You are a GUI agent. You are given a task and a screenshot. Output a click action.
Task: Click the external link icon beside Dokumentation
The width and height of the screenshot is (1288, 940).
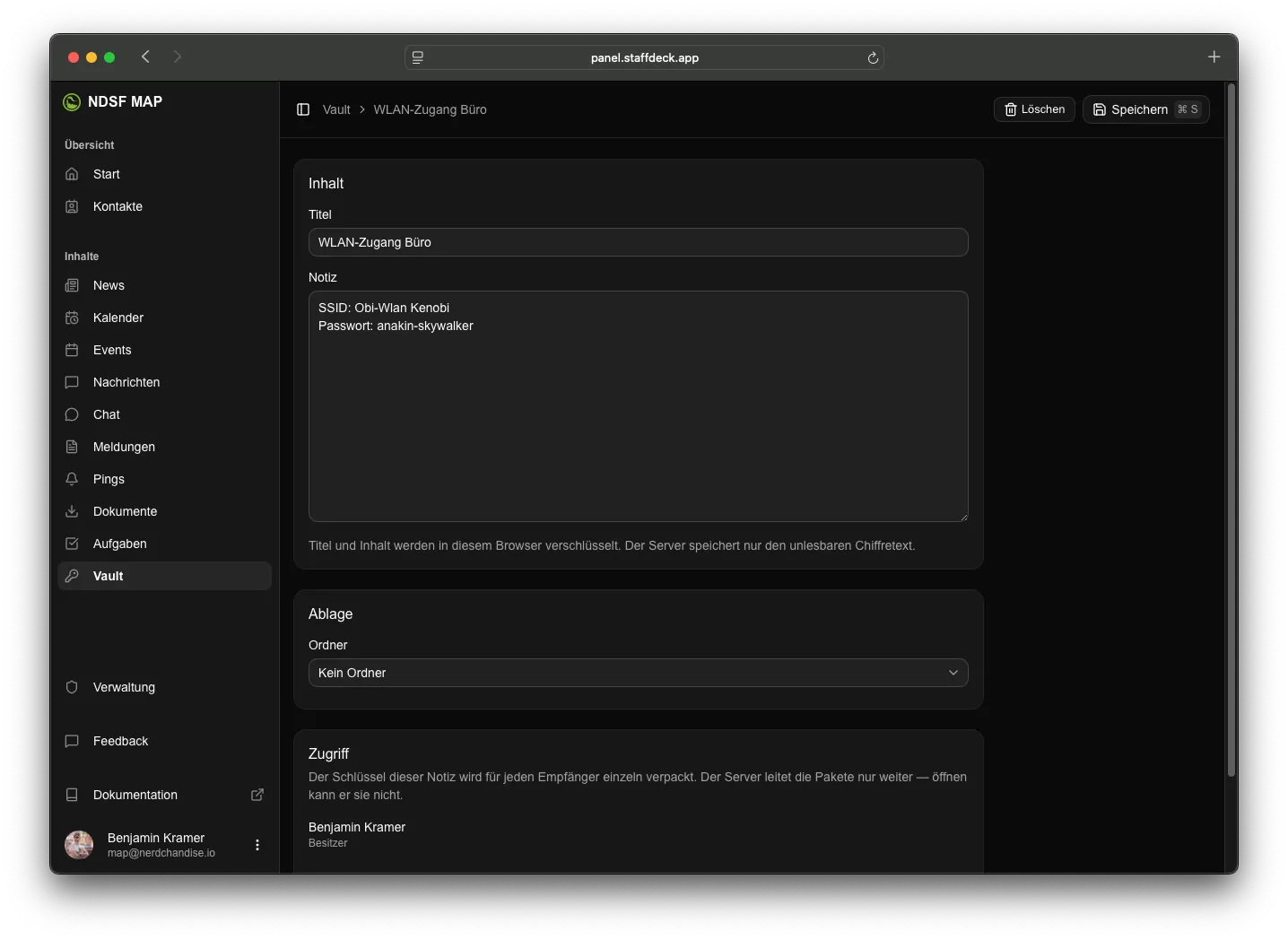click(x=257, y=795)
